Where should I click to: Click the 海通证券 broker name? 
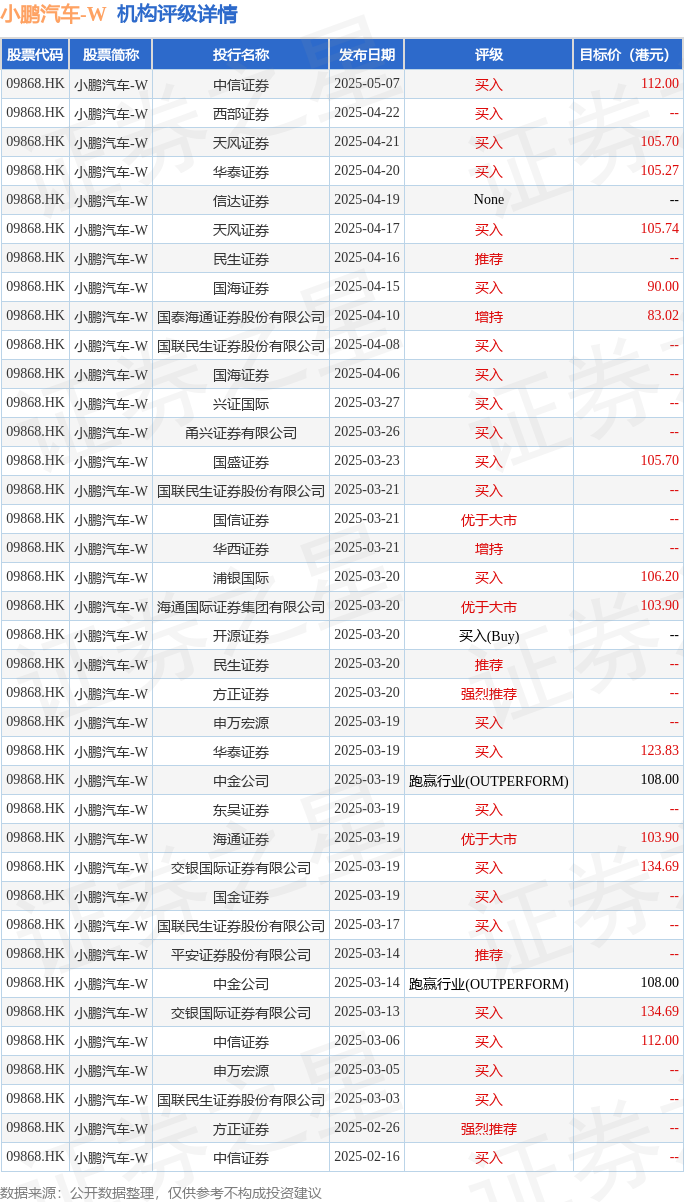pyautogui.click(x=241, y=839)
